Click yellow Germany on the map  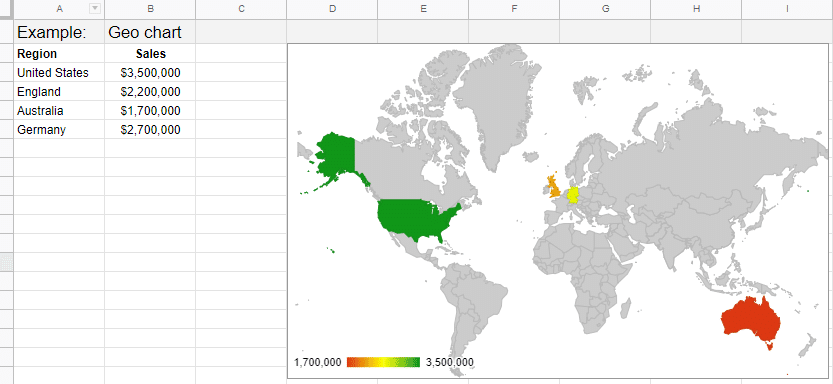[573, 195]
